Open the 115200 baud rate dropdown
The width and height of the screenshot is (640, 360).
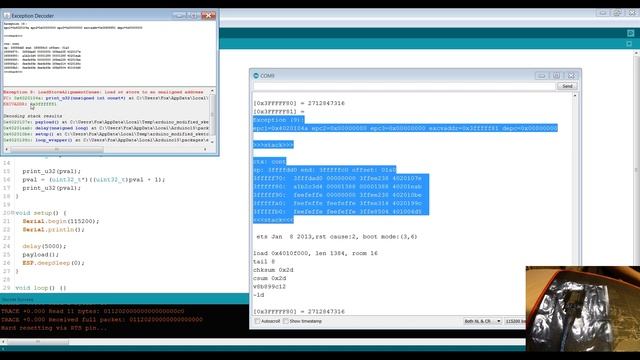[x=515, y=321]
